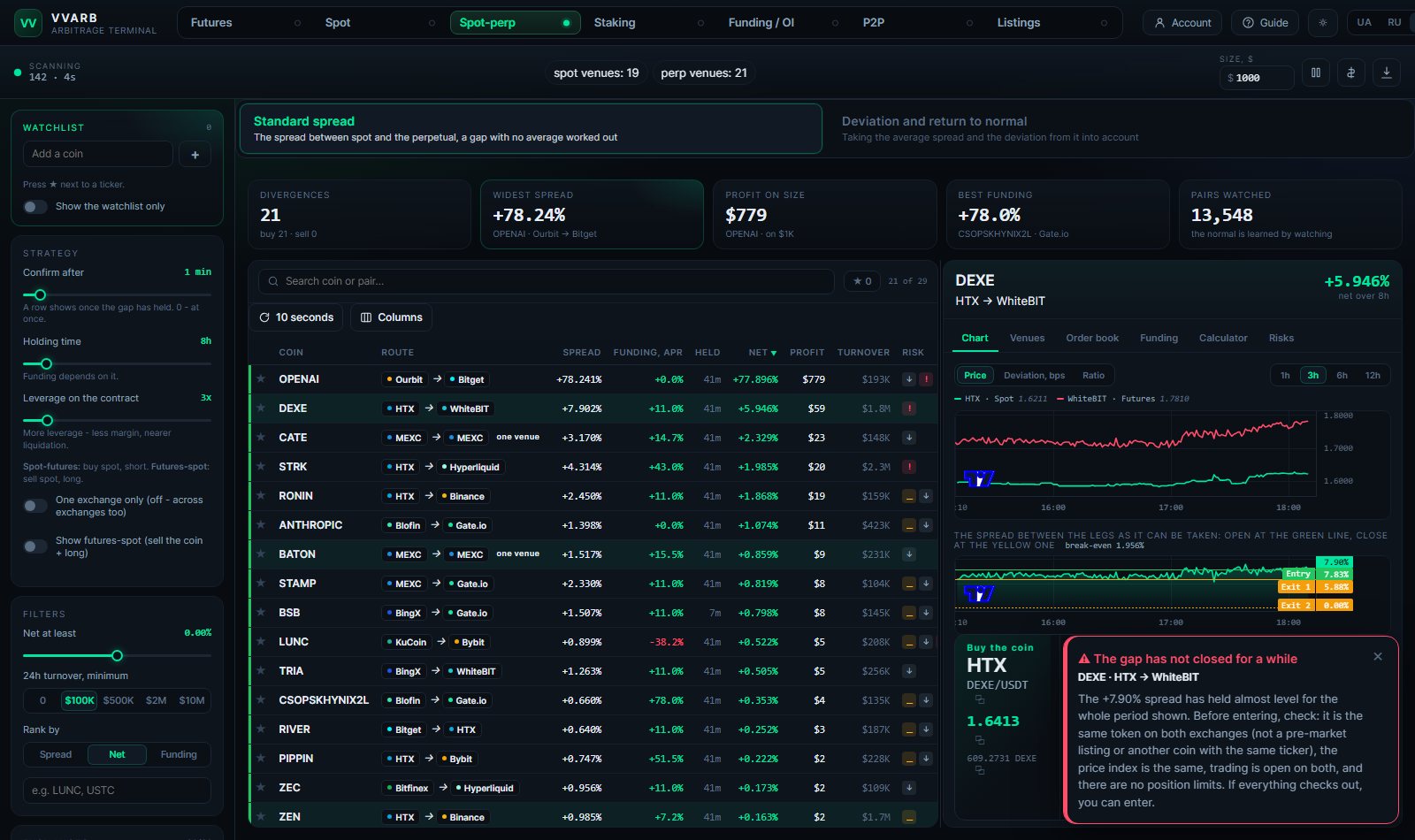Star the DEXE row
Viewport: 1415px width, 840px height.
pyautogui.click(x=261, y=409)
